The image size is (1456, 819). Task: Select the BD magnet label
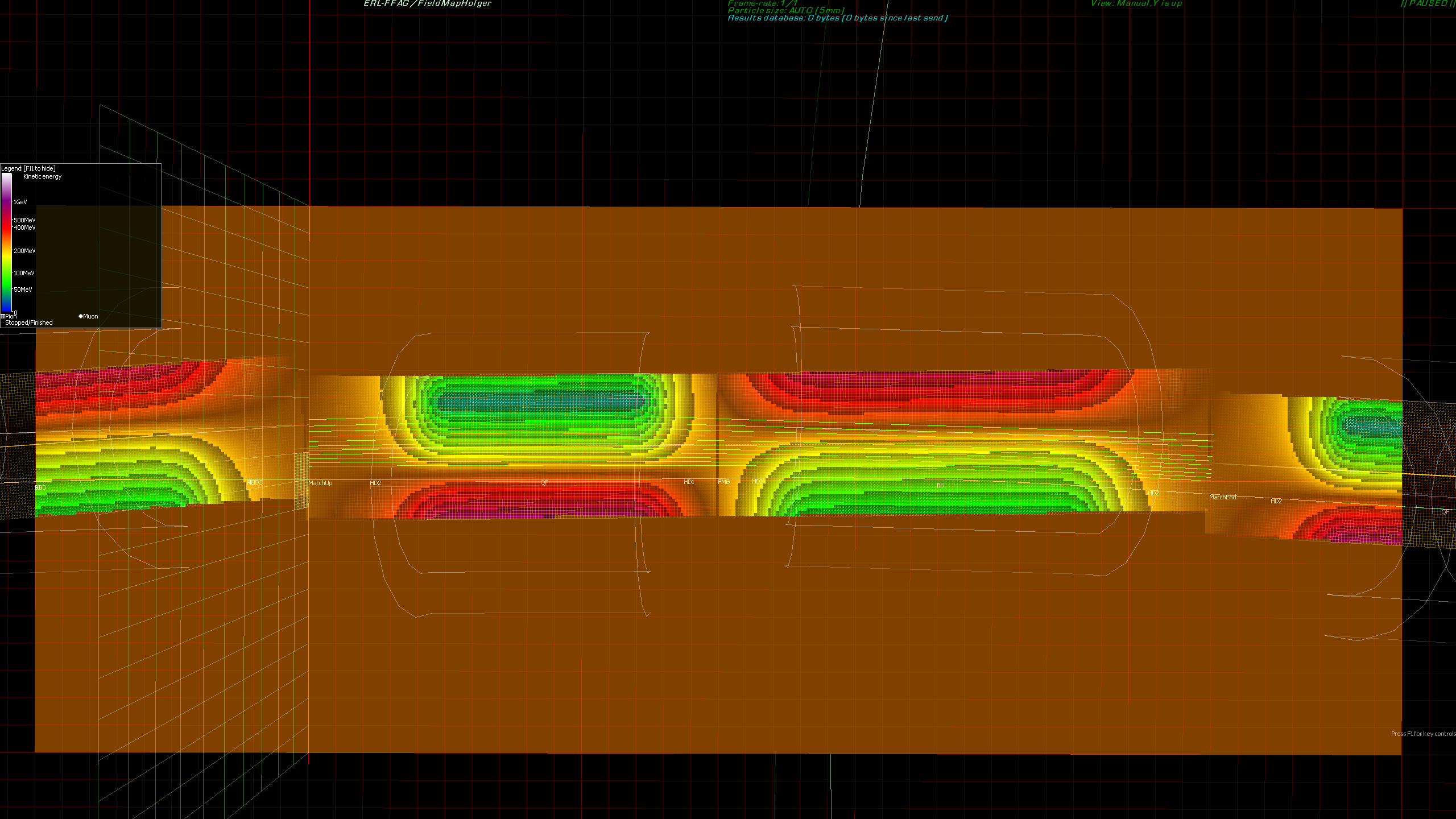click(x=940, y=485)
